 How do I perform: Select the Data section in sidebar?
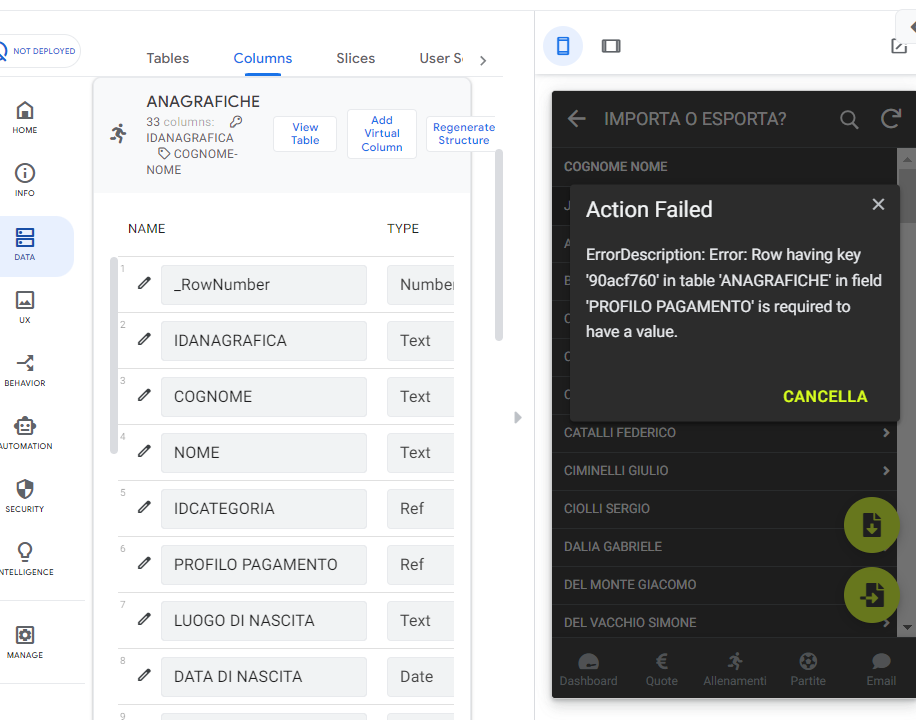(x=25, y=244)
